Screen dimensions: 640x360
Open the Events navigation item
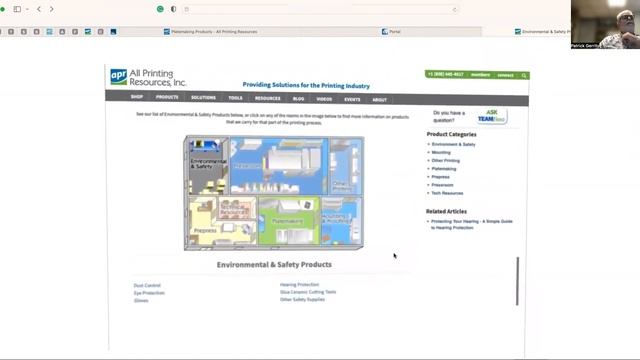tap(352, 100)
